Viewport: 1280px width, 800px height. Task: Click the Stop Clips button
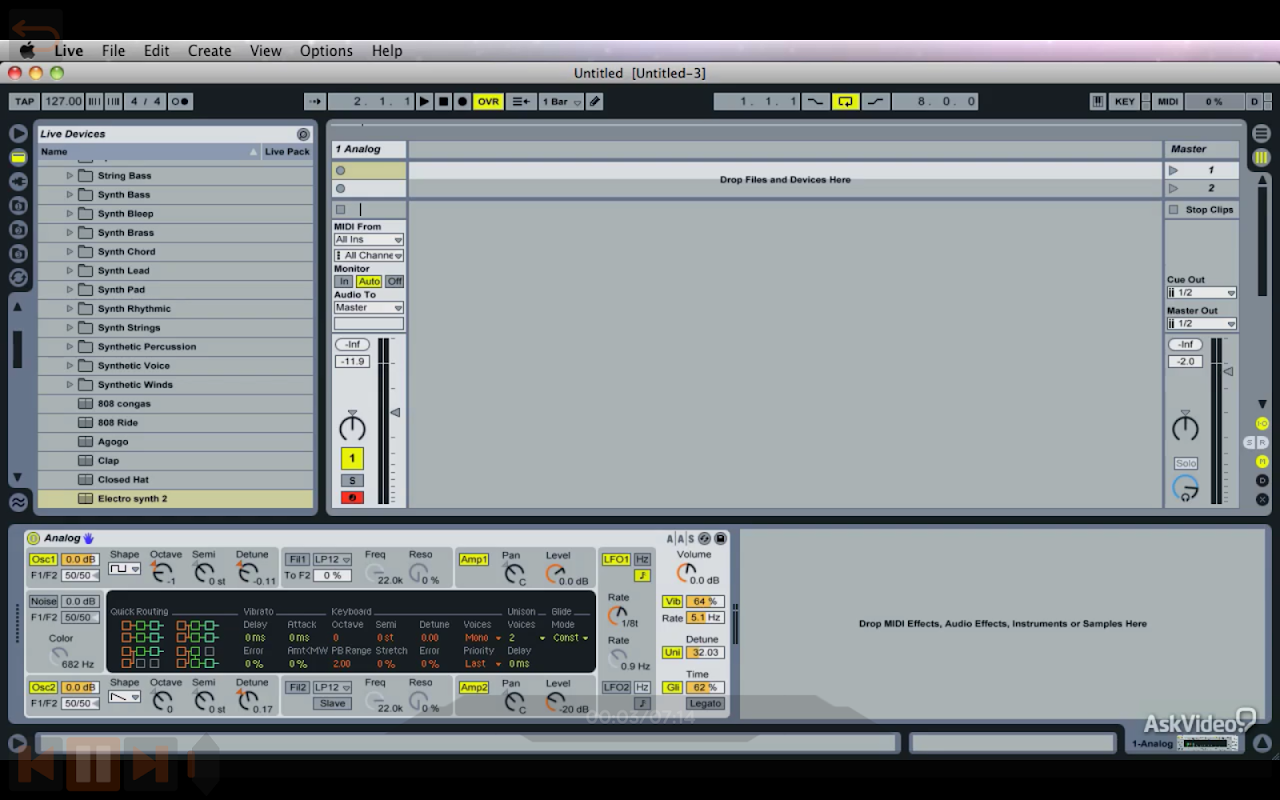tap(1202, 210)
